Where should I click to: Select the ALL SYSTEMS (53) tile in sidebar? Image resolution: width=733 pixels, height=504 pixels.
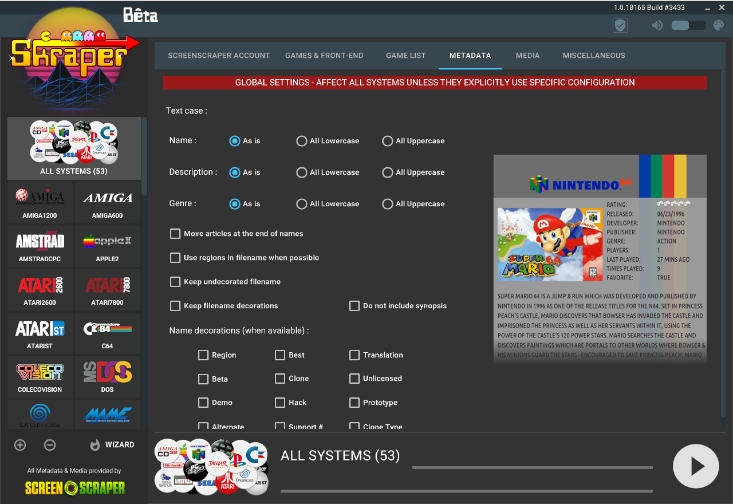tap(74, 148)
